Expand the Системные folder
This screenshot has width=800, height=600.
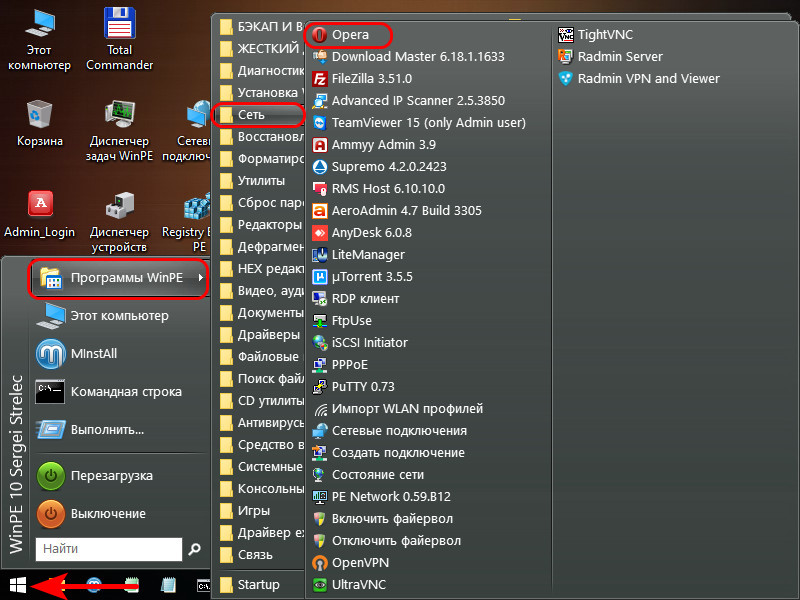(x=259, y=467)
